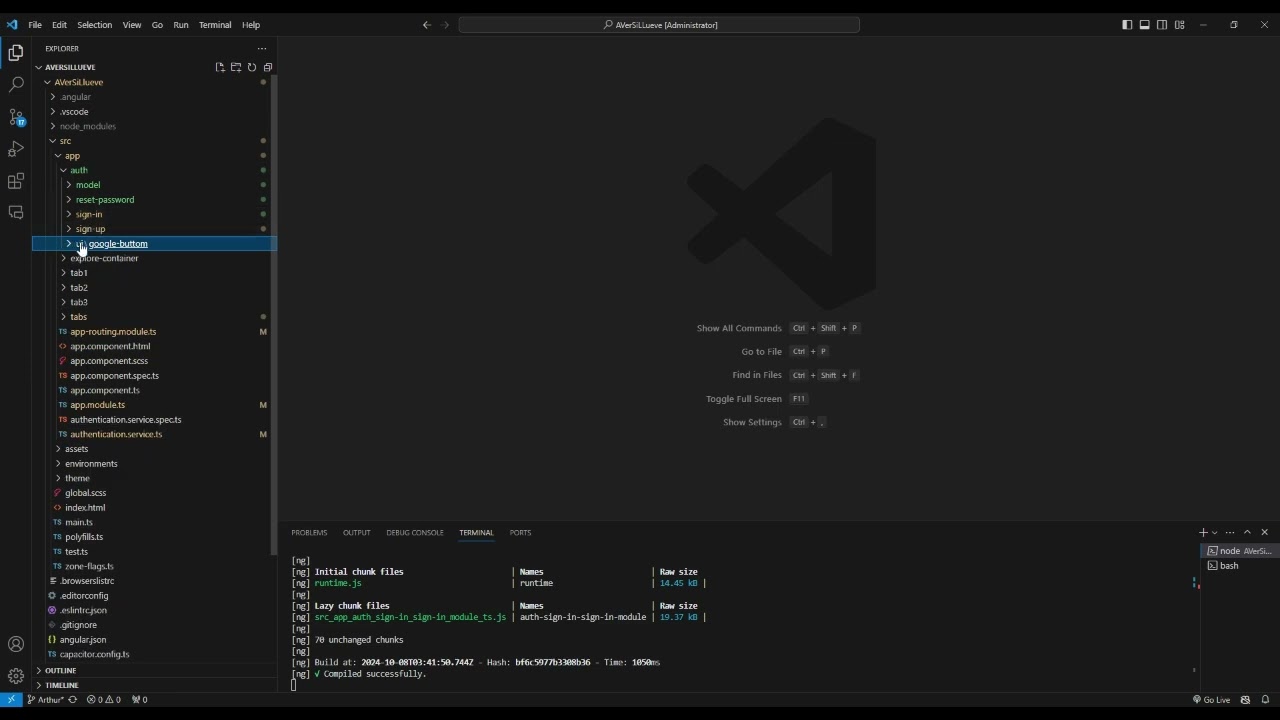Open the Help menu
Screen dimensions: 1280x720
251,25
